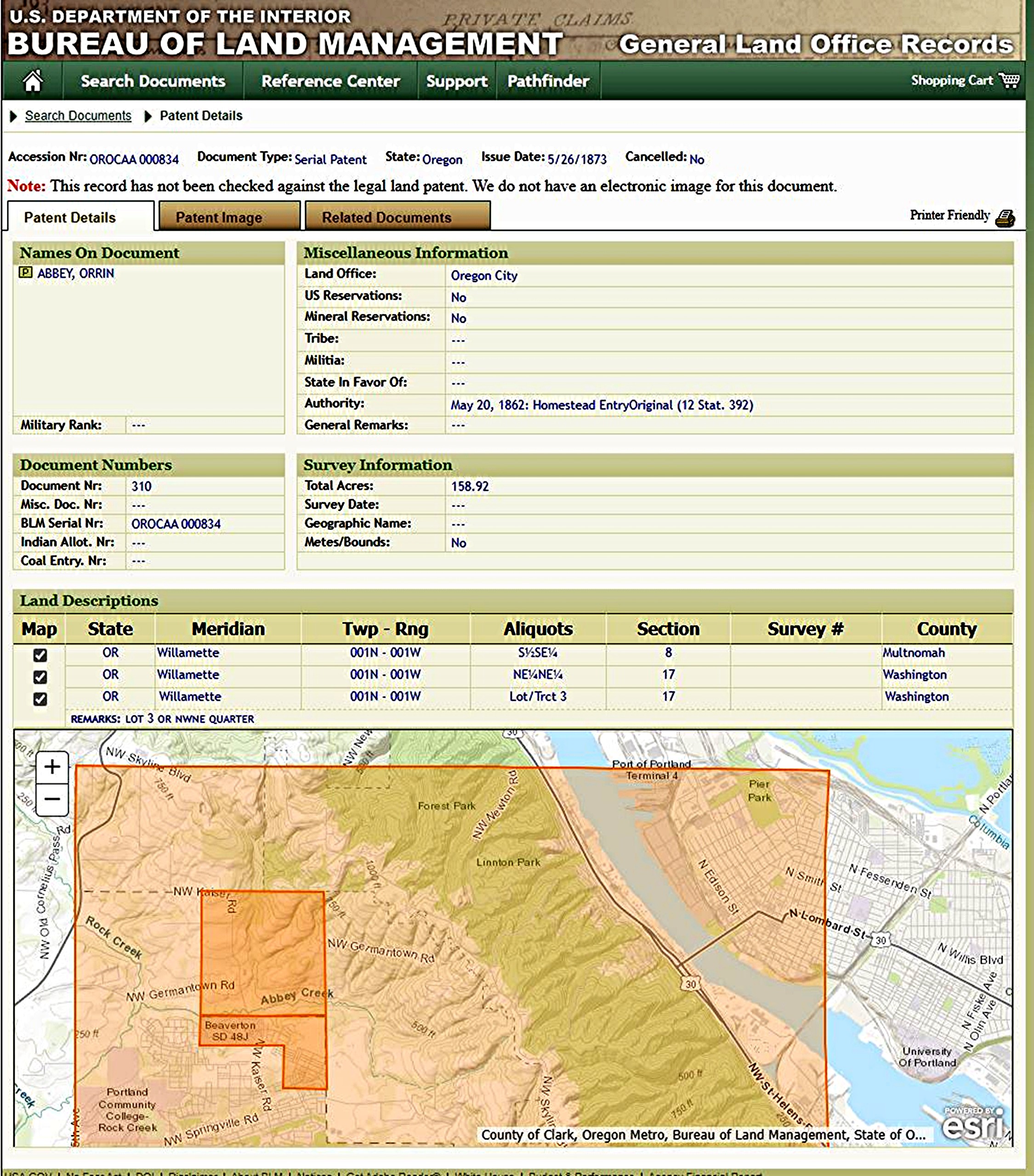Viewport: 1034px width, 1176px height.
Task: Click the State value Oregon
Action: (x=442, y=159)
